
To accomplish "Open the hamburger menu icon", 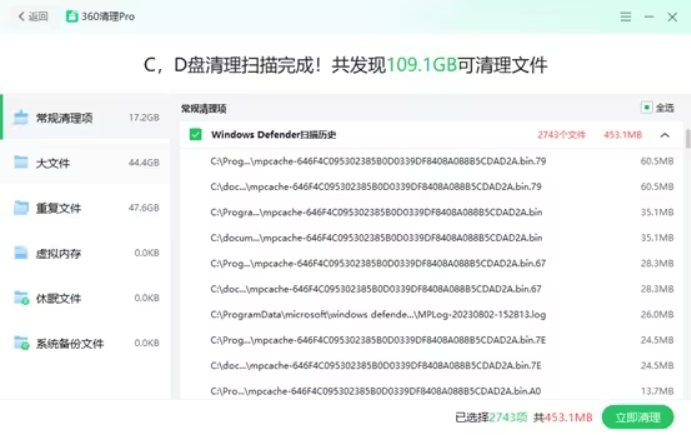I will 625,17.
